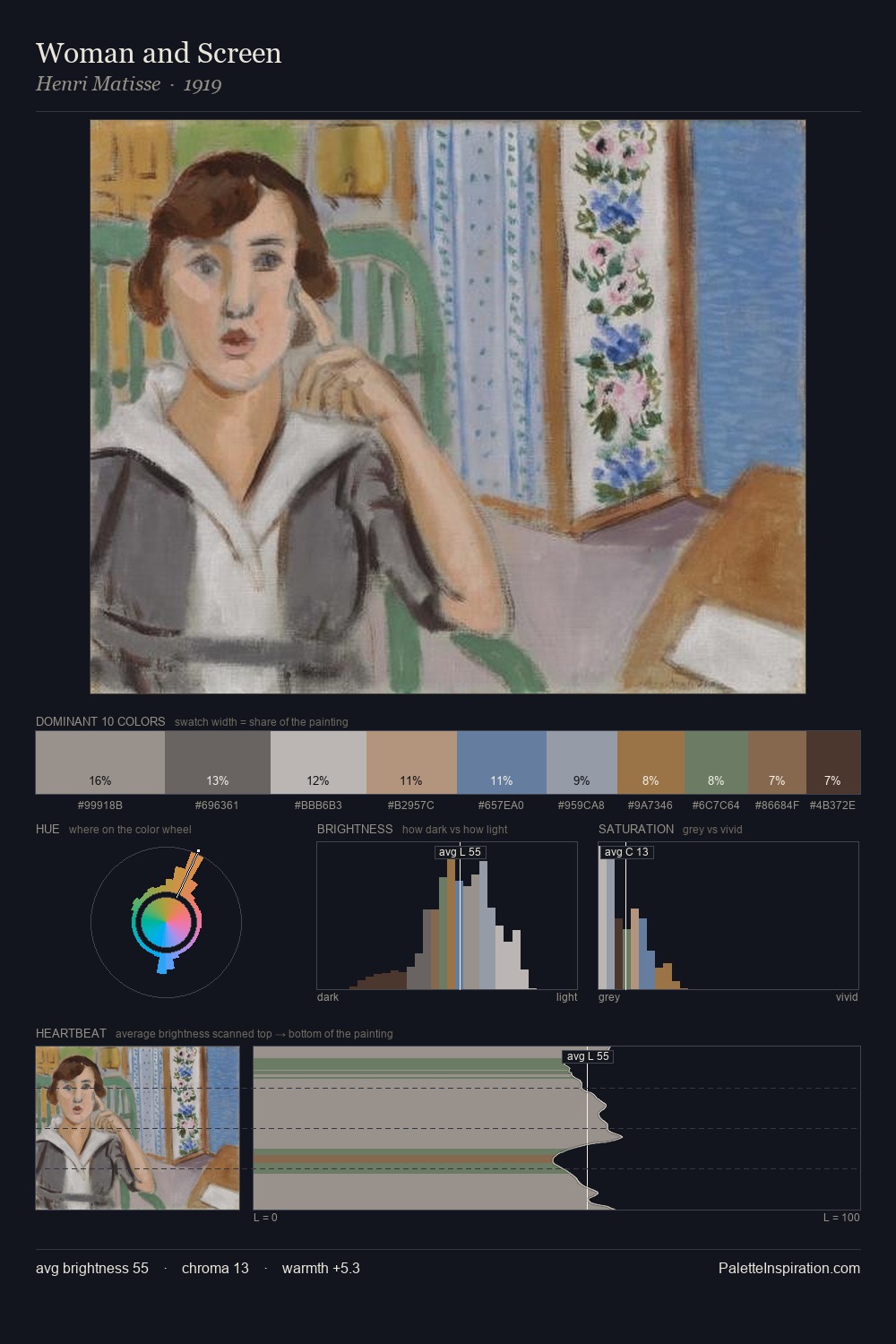Click the 'Henri Matisse · 1919' subtitle
Image resolution: width=896 pixels, height=1344 pixels.
click(x=129, y=84)
